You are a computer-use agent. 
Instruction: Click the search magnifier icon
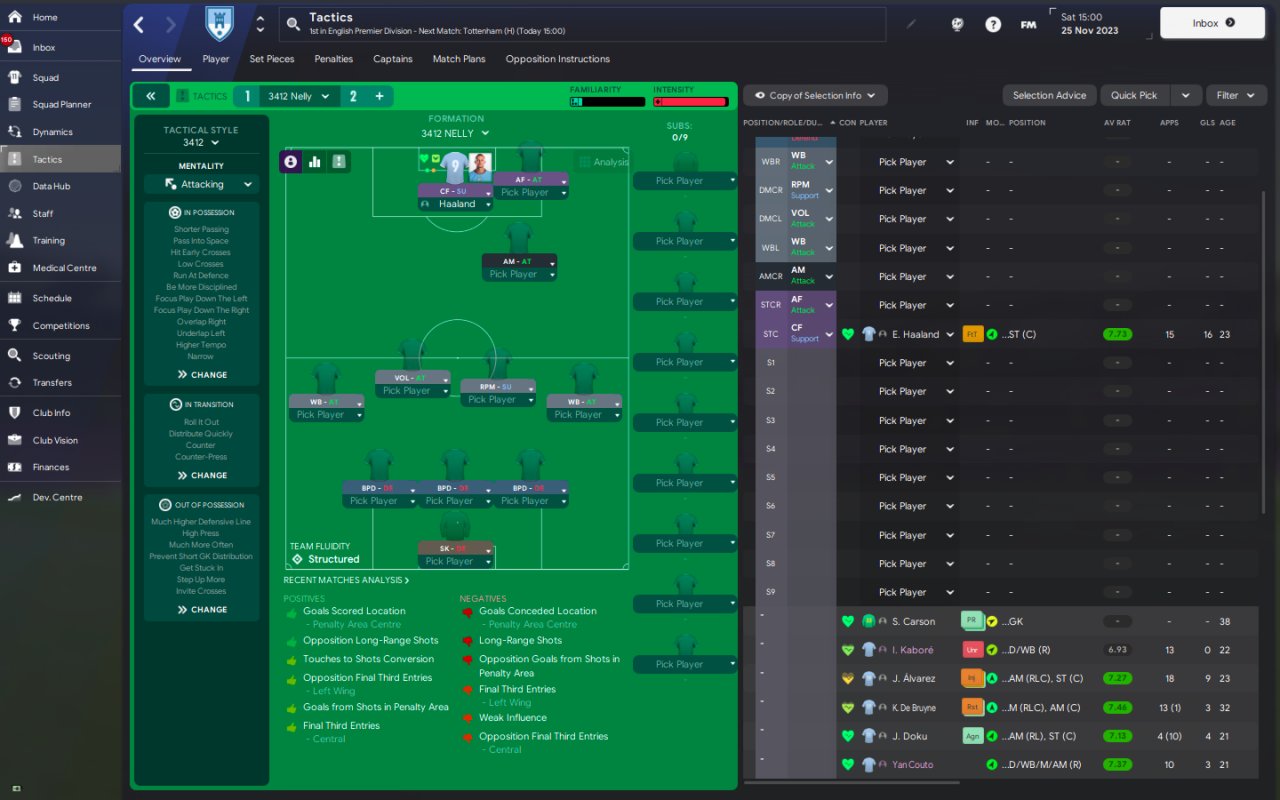click(292, 24)
